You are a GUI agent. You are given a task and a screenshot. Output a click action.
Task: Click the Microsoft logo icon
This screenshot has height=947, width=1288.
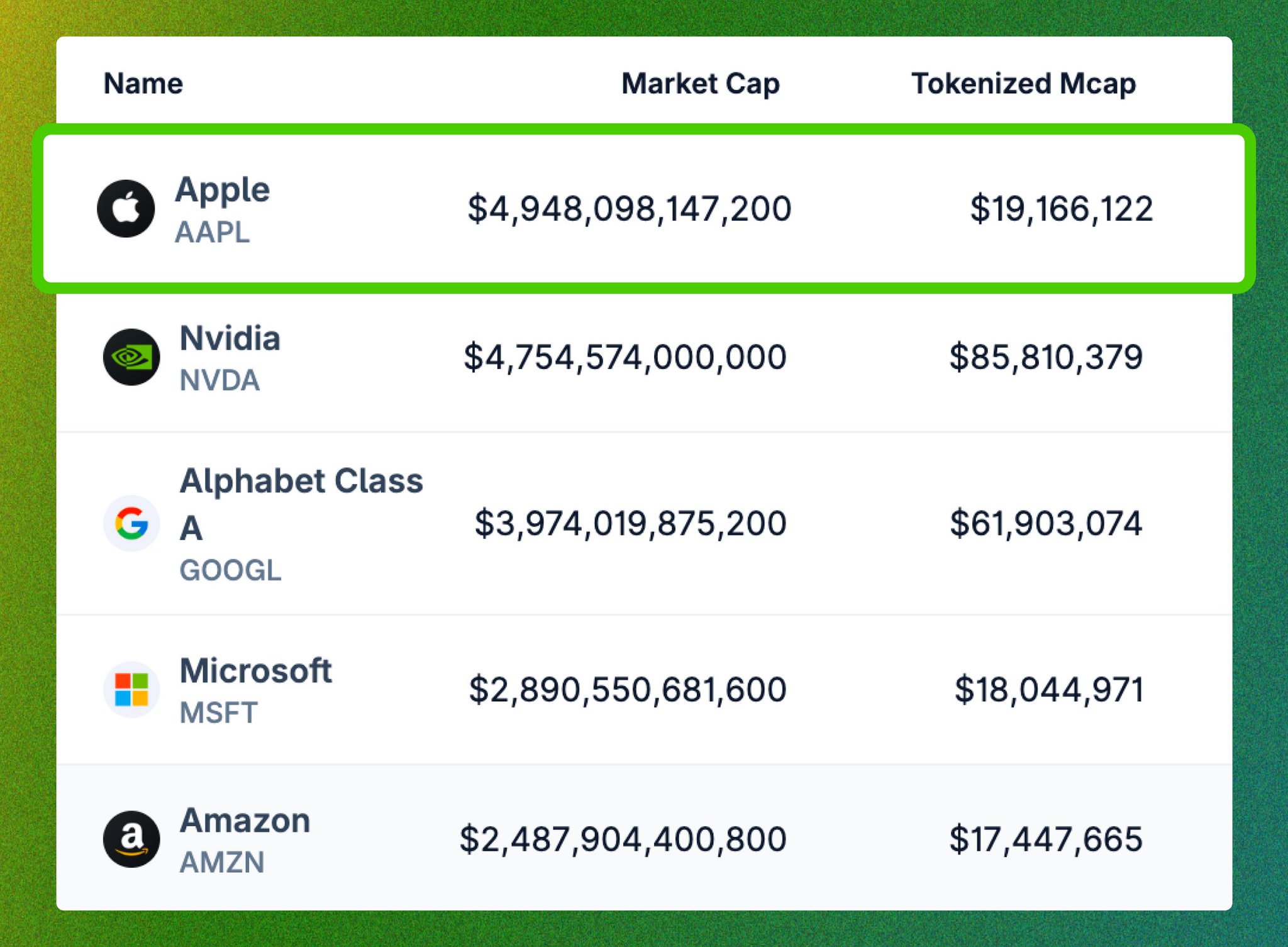[x=131, y=690]
